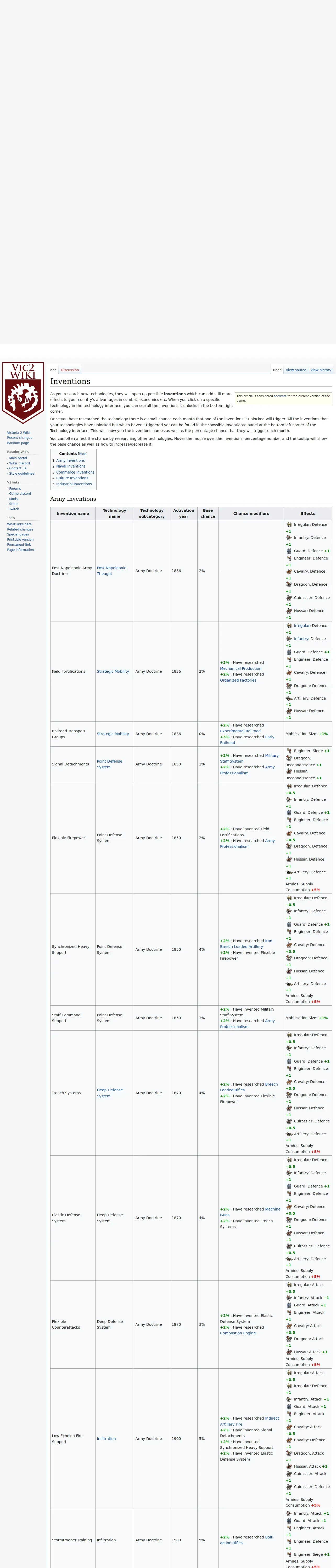This screenshot has height=1568, width=336.
Task: Jump to Culture Inventions in Contents
Action: [72, 478]
